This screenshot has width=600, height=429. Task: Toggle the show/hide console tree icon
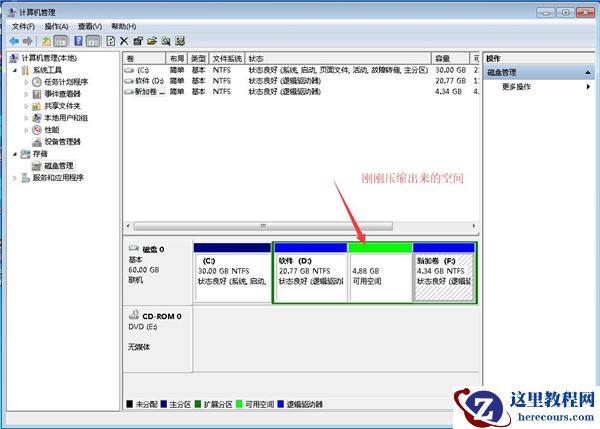[x=61, y=41]
